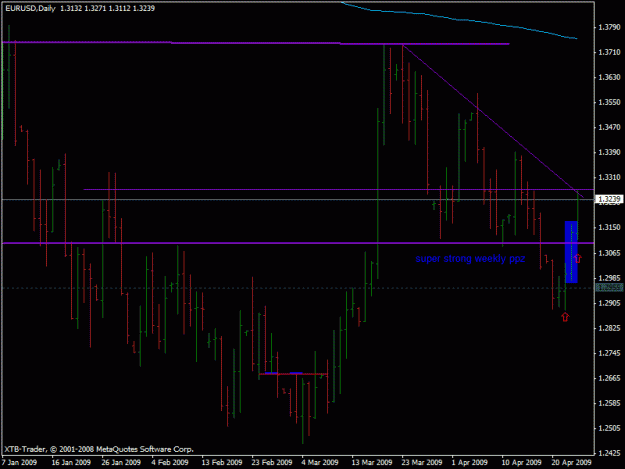
Task: Click the red up arrow below the April low bar
Action: coord(565,317)
